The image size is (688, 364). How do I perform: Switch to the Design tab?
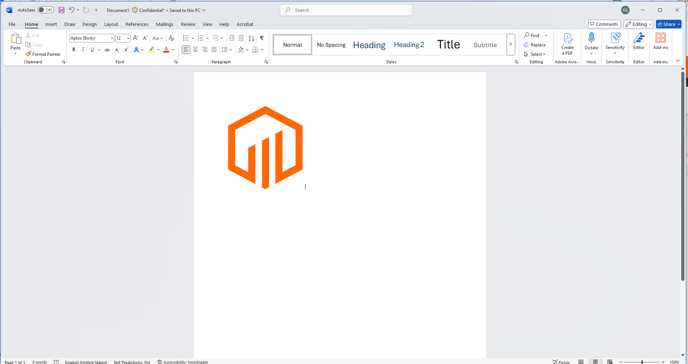[x=90, y=24]
